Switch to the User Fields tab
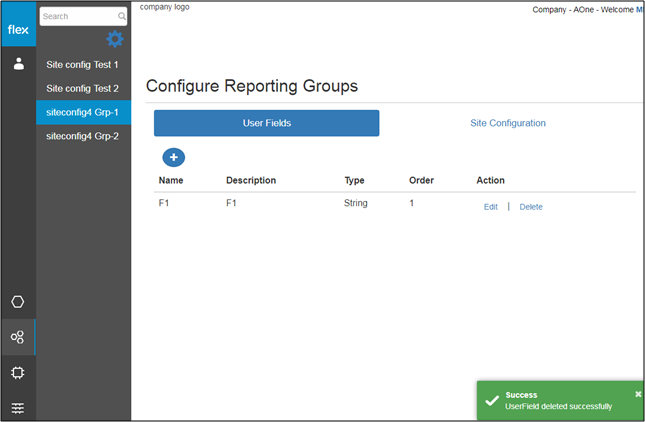This screenshot has height=422, width=645. point(267,123)
